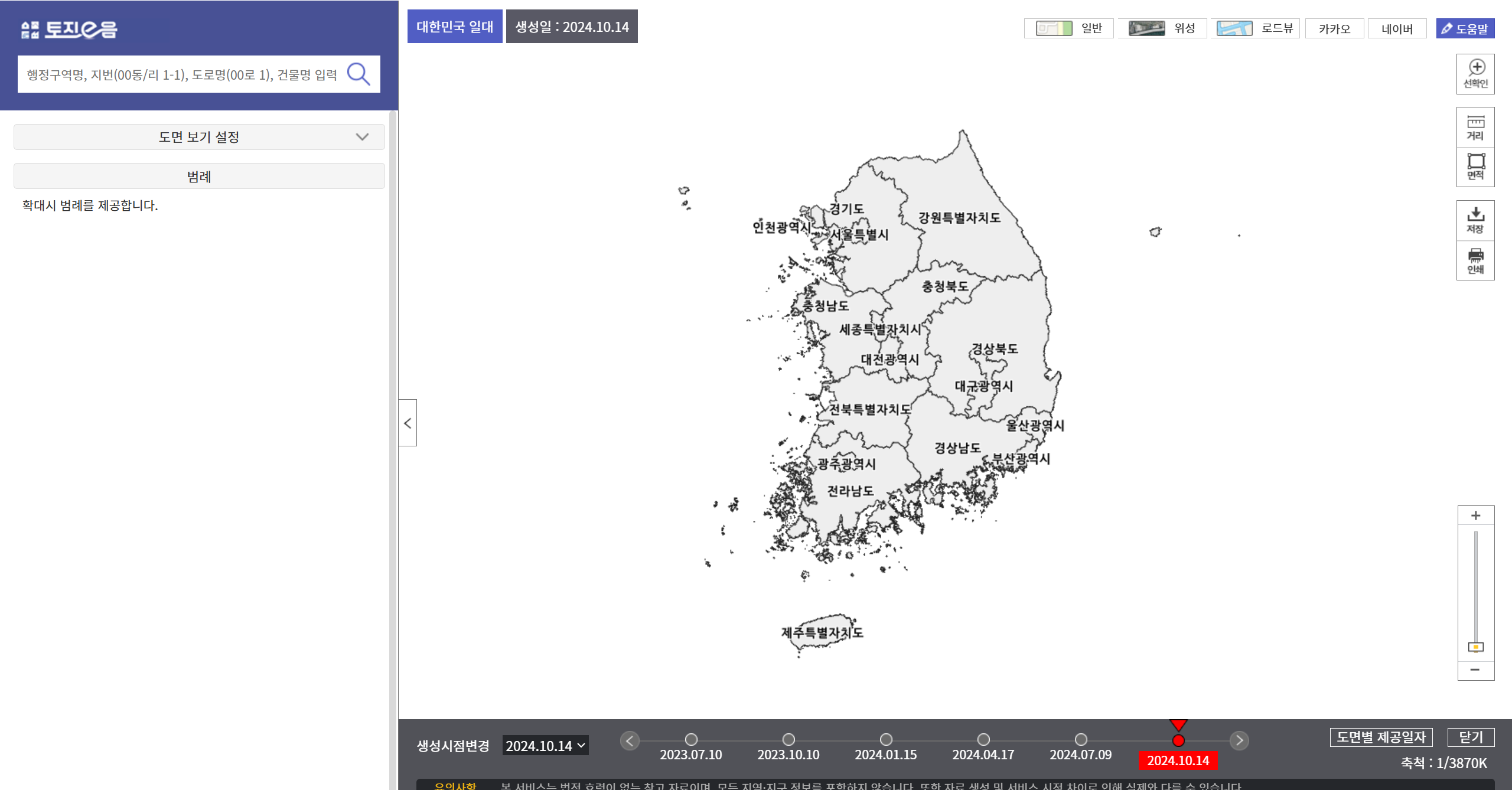The width and height of the screenshot is (1512, 790).
Task: Open the line-check (선확인) tool
Action: tap(1475, 74)
